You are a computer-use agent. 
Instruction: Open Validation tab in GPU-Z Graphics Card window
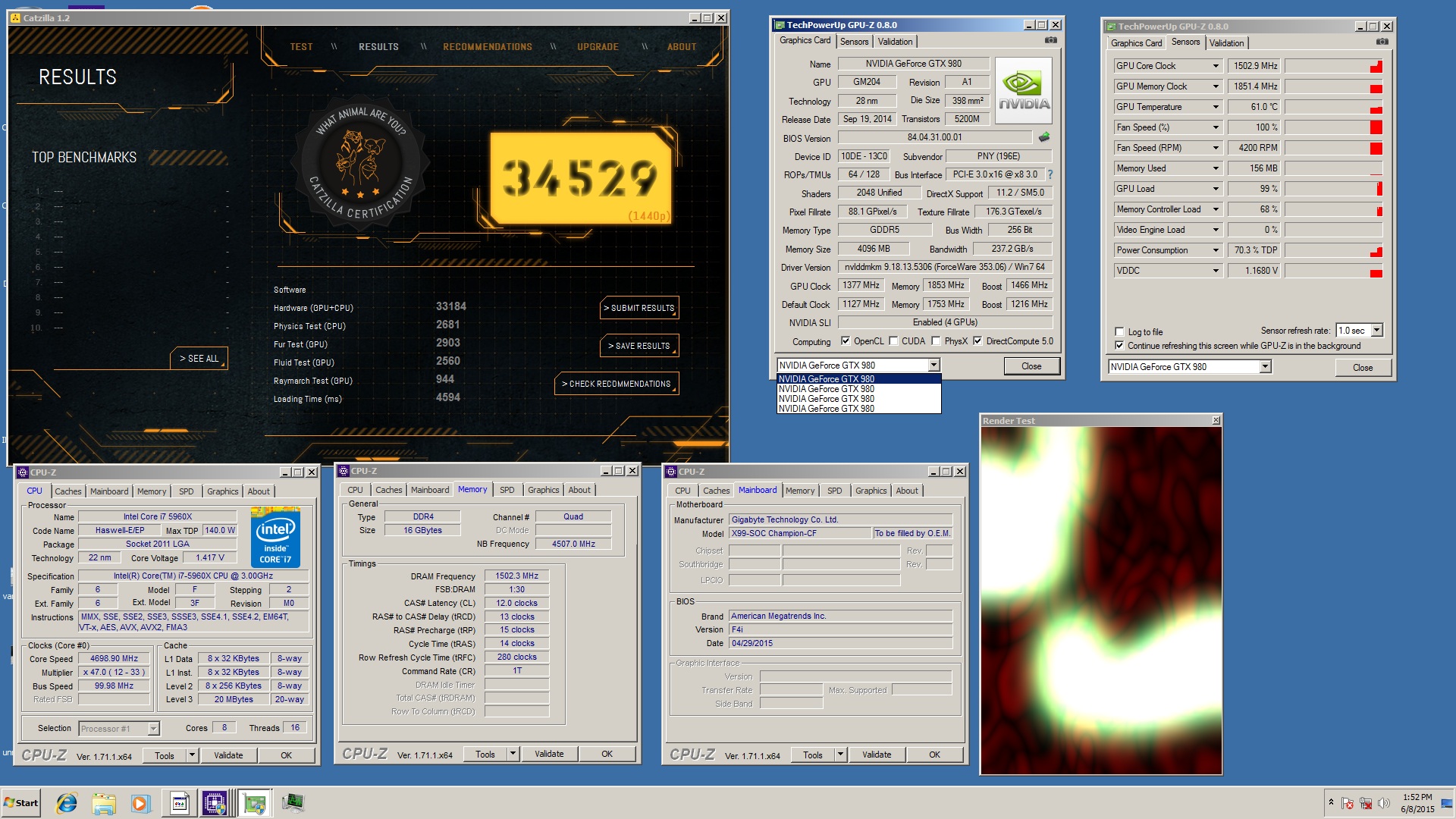pos(896,42)
